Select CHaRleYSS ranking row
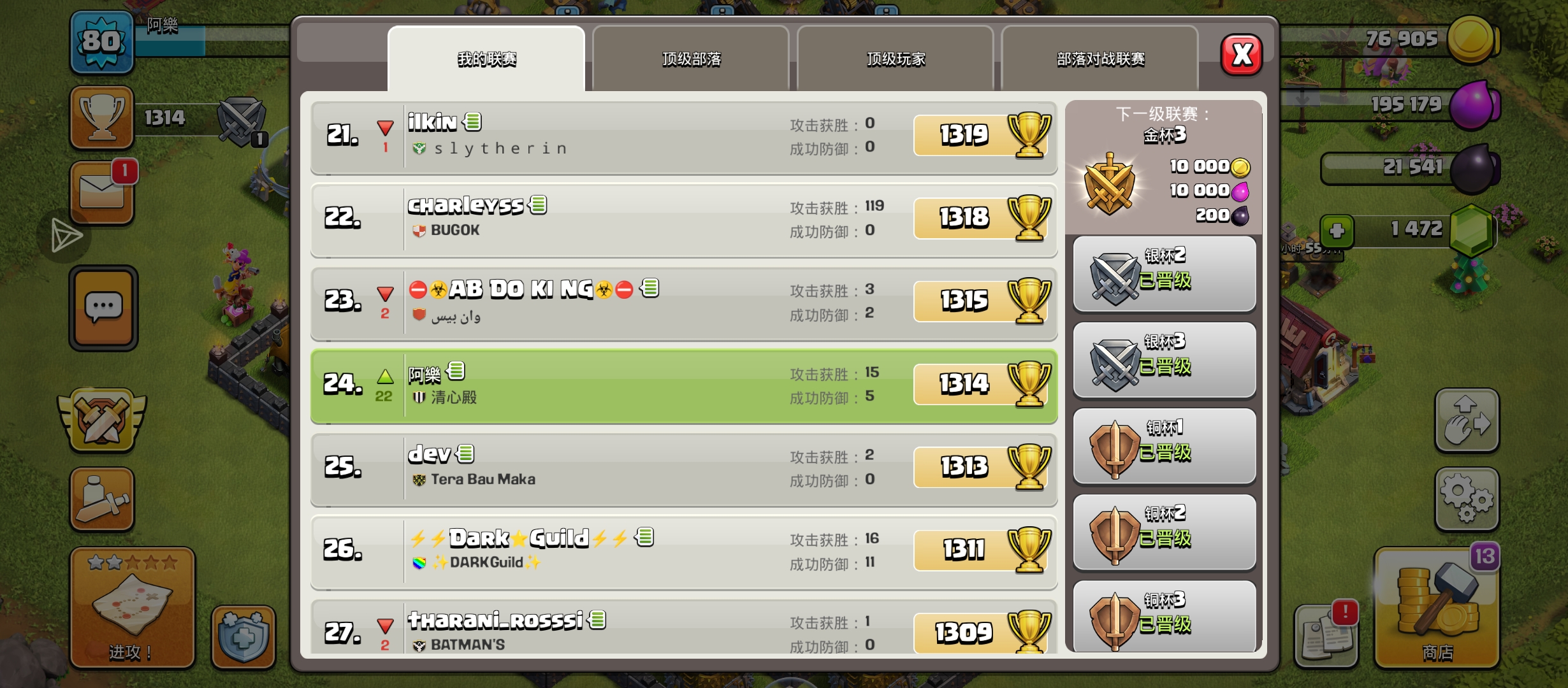Image resolution: width=1568 pixels, height=688 pixels. click(684, 220)
